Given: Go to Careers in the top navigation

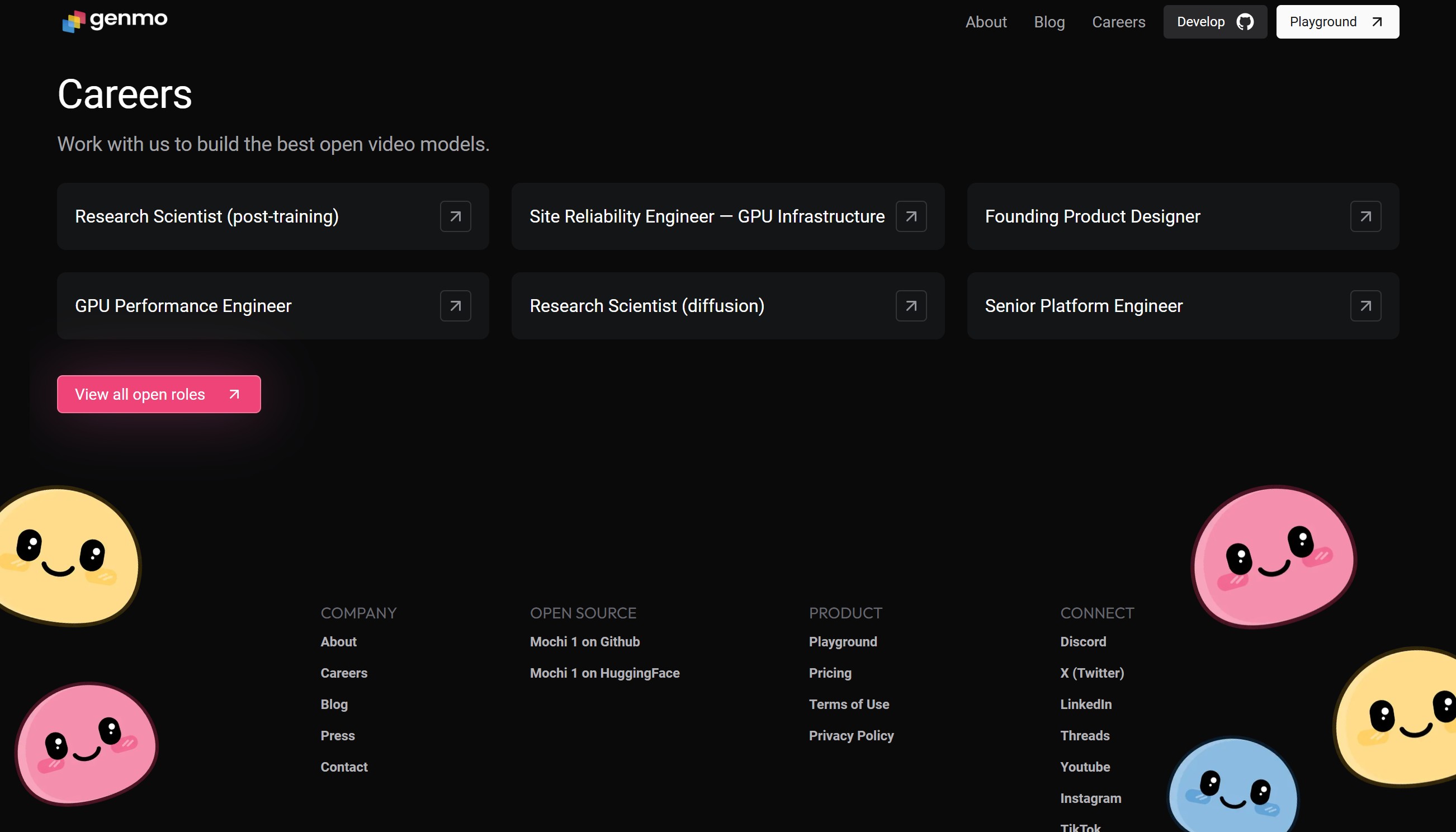Looking at the screenshot, I should click(1118, 22).
